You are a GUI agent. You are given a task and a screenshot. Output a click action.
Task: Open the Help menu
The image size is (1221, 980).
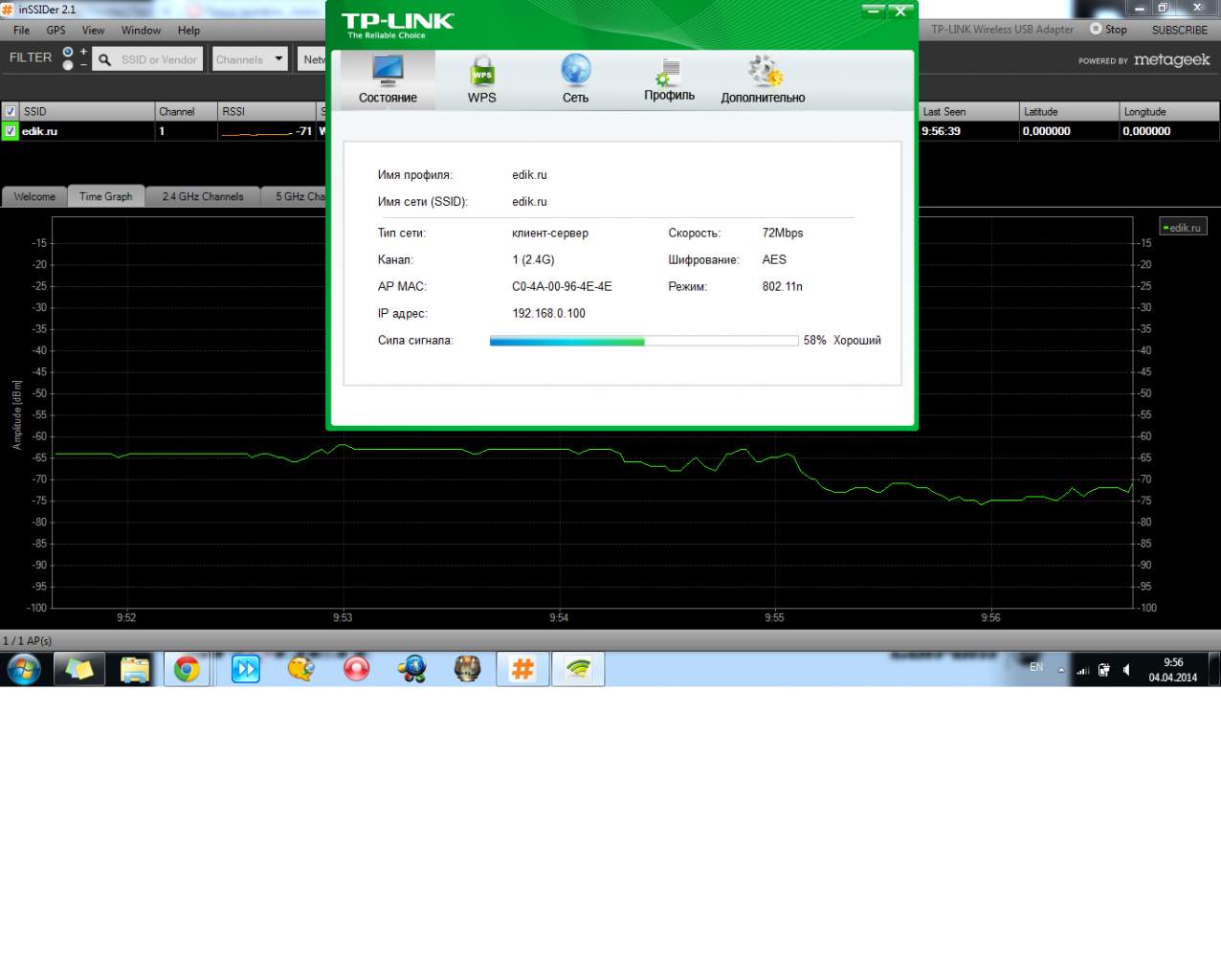(189, 31)
